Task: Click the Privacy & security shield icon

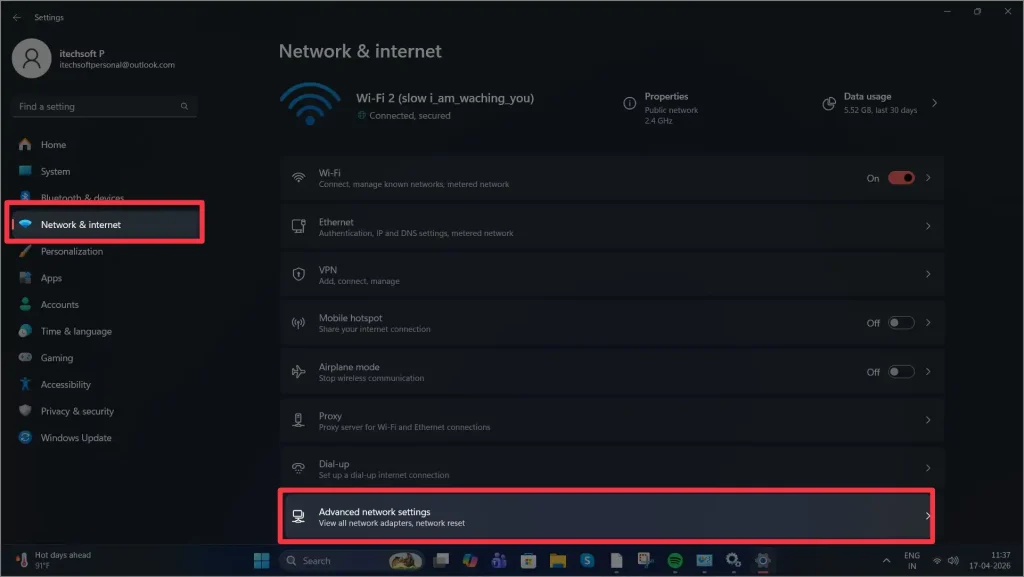Action: coord(25,411)
